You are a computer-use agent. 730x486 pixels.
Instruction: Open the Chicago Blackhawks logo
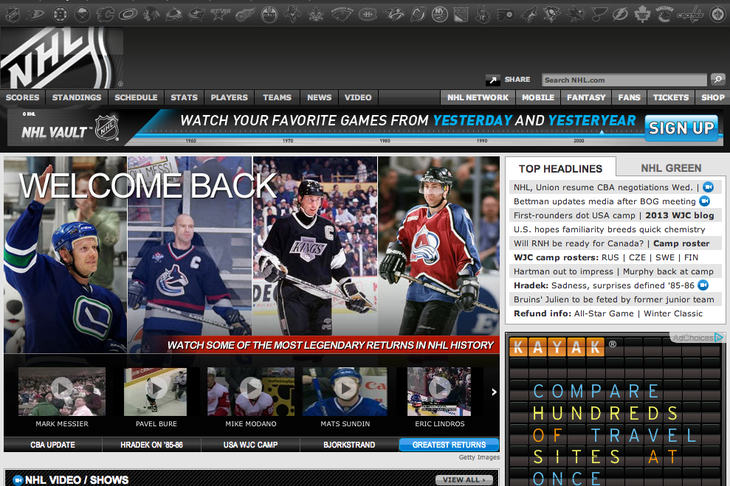coord(150,14)
